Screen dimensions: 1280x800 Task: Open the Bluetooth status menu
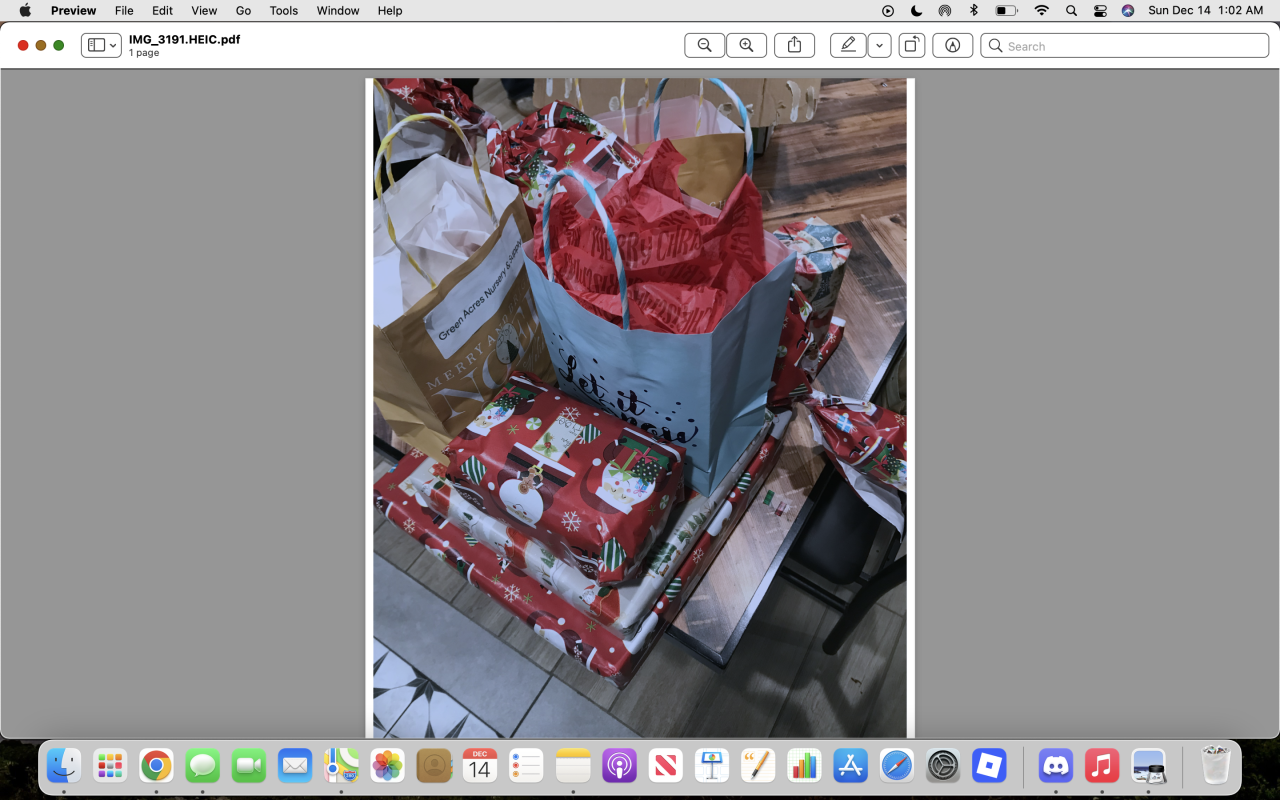974,11
